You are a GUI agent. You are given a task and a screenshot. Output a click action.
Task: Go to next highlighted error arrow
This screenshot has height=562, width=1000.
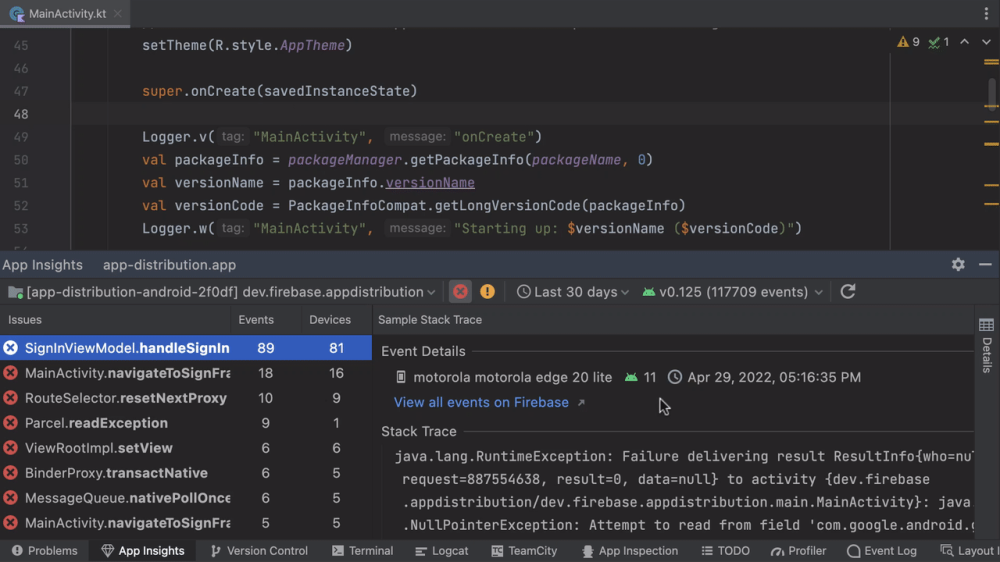pos(985,42)
